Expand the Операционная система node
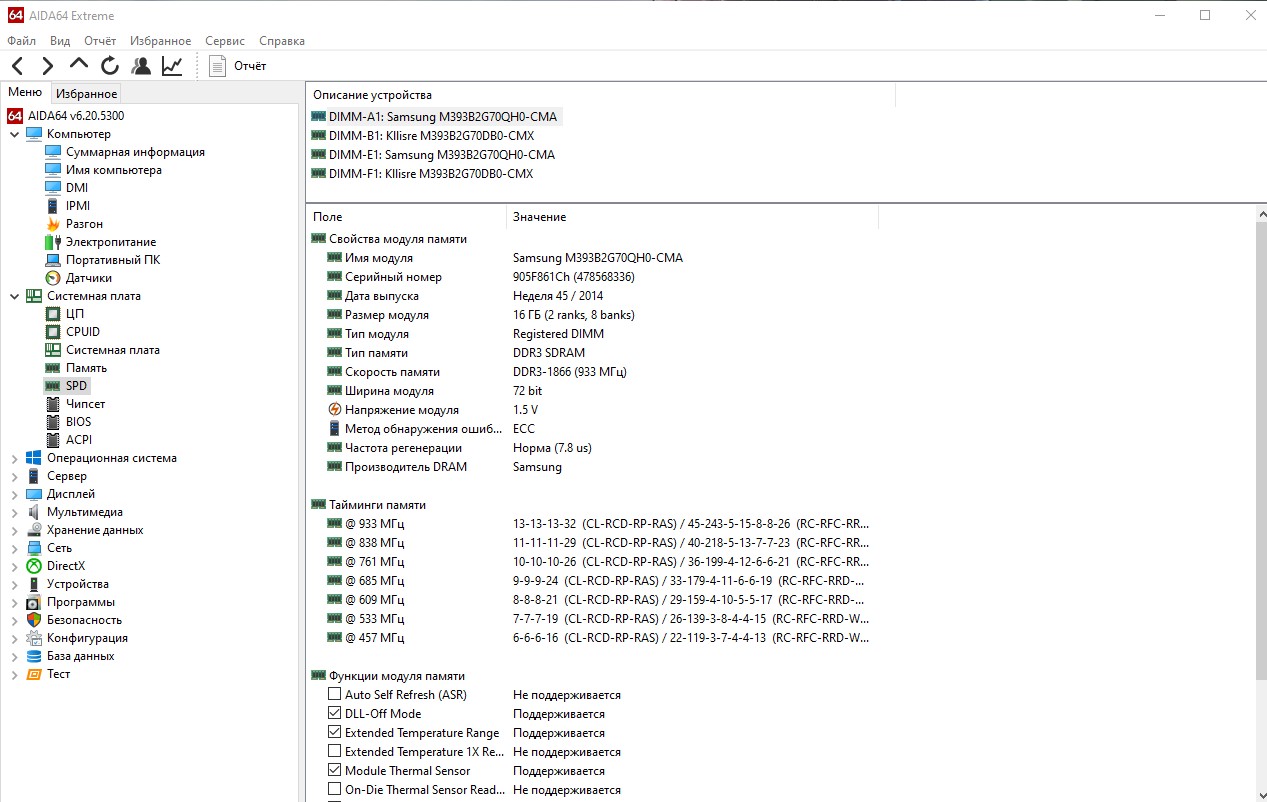This screenshot has width=1267, height=802. (x=14, y=458)
